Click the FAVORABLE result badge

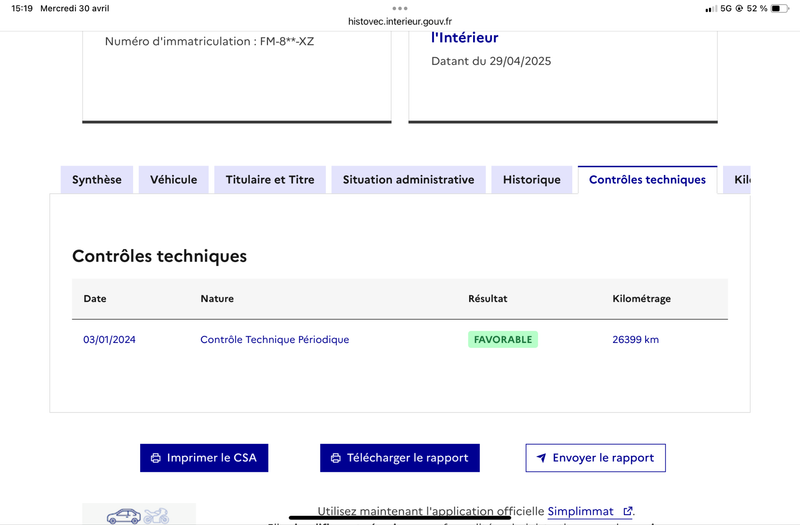(x=503, y=340)
